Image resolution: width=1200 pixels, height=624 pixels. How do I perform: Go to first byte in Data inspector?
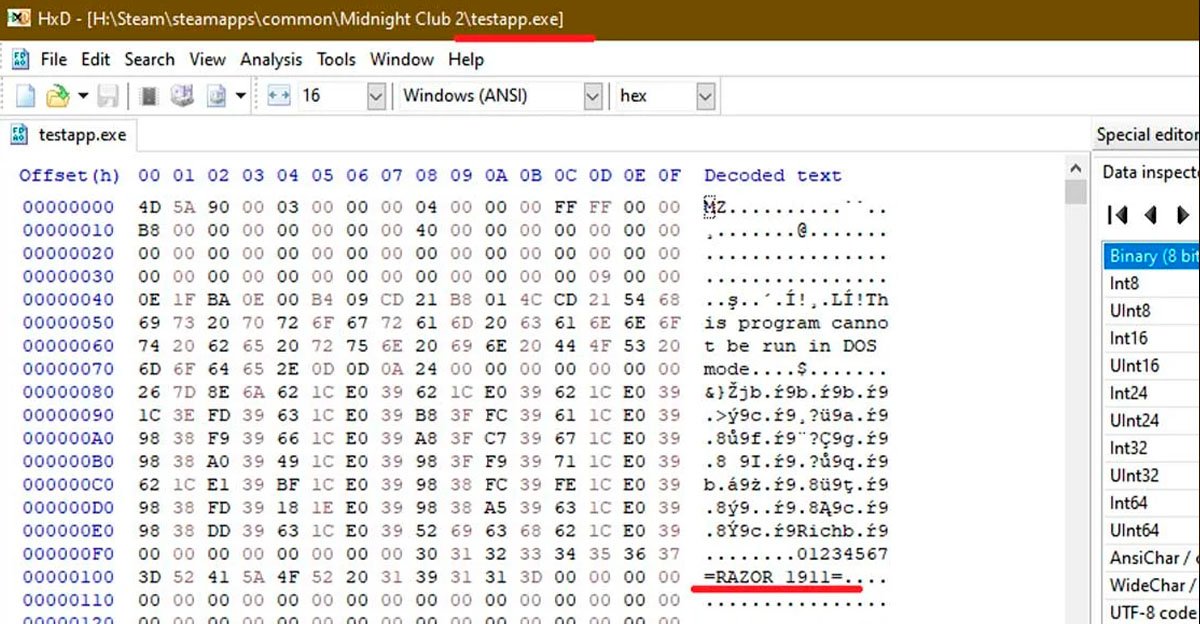click(1119, 214)
